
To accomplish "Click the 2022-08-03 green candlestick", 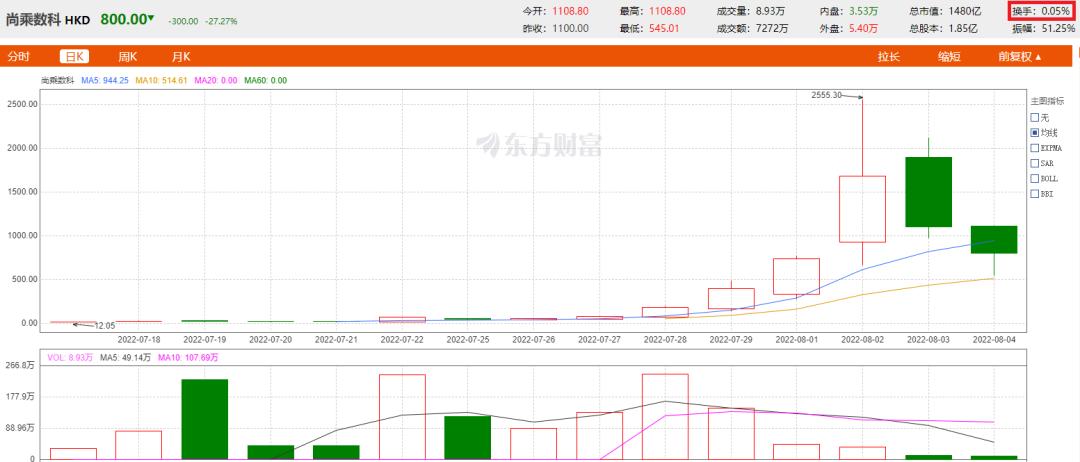I will pyautogui.click(x=928, y=191).
